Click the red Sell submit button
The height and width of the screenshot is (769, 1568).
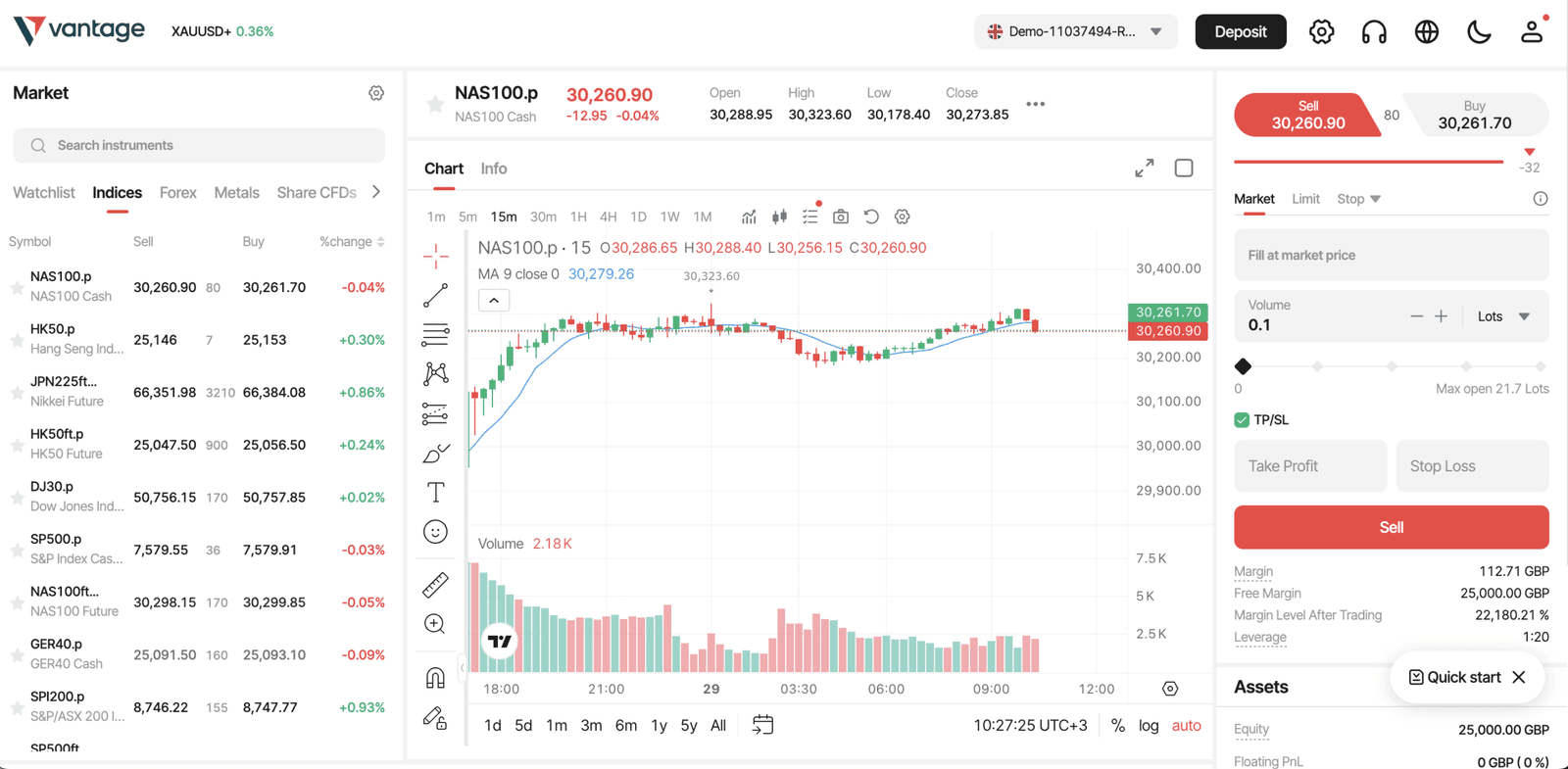(x=1391, y=527)
